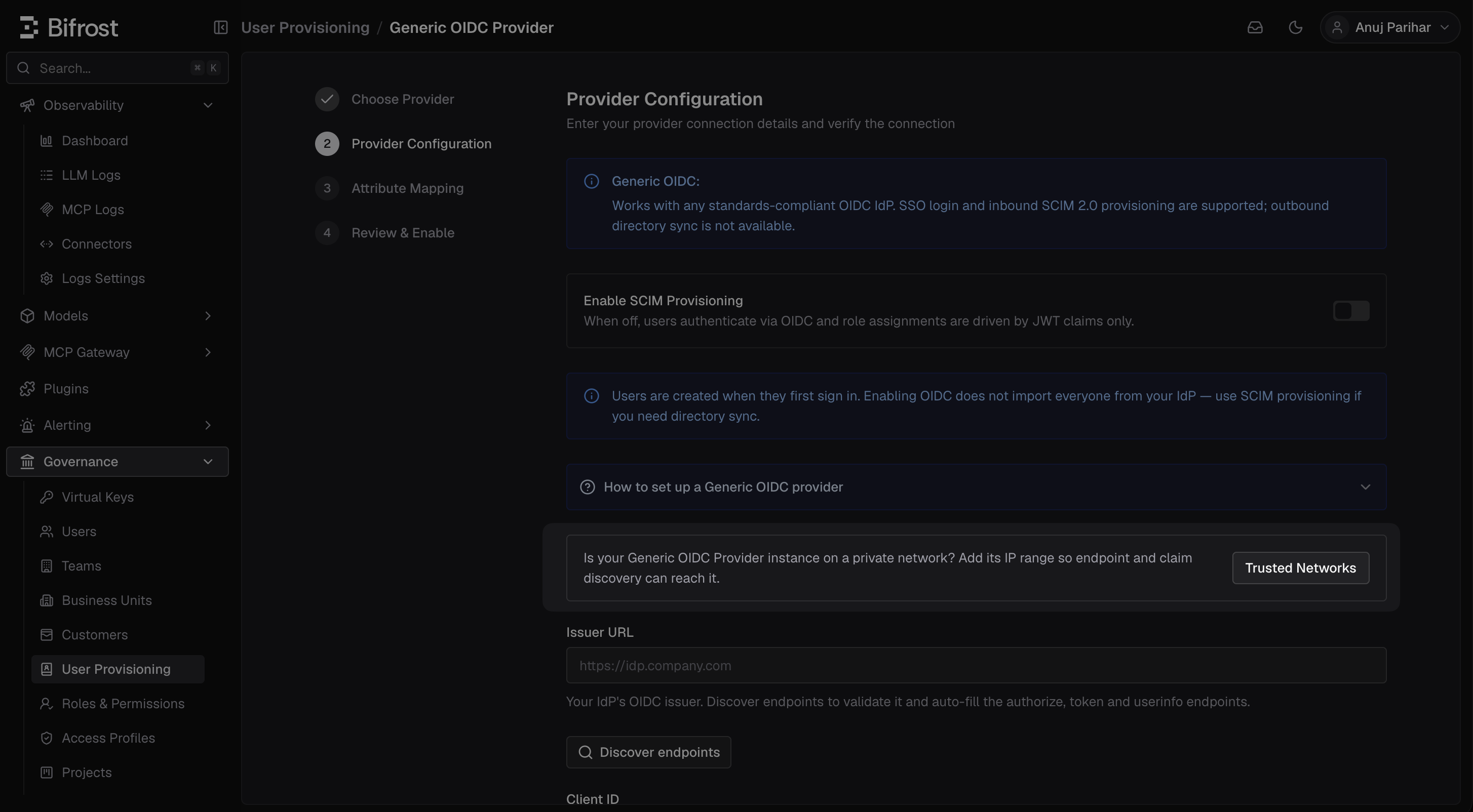The image size is (1473, 812).
Task: Expand the MCP Gateway section chevron
Action: point(208,352)
